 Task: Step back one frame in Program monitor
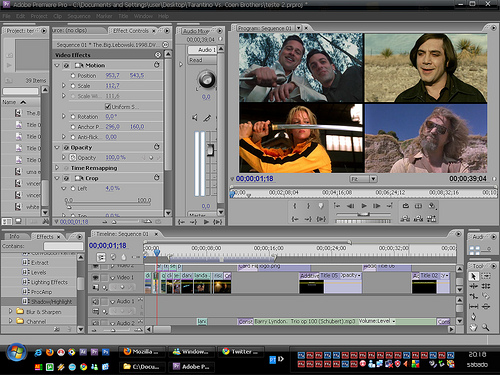tap(351, 206)
